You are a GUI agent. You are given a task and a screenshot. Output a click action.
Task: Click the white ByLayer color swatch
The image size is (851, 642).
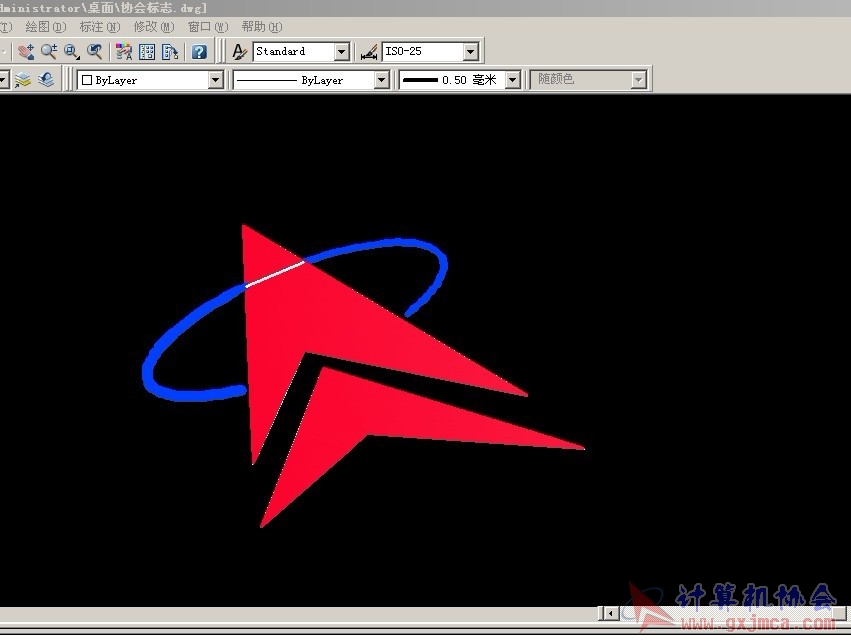87,80
